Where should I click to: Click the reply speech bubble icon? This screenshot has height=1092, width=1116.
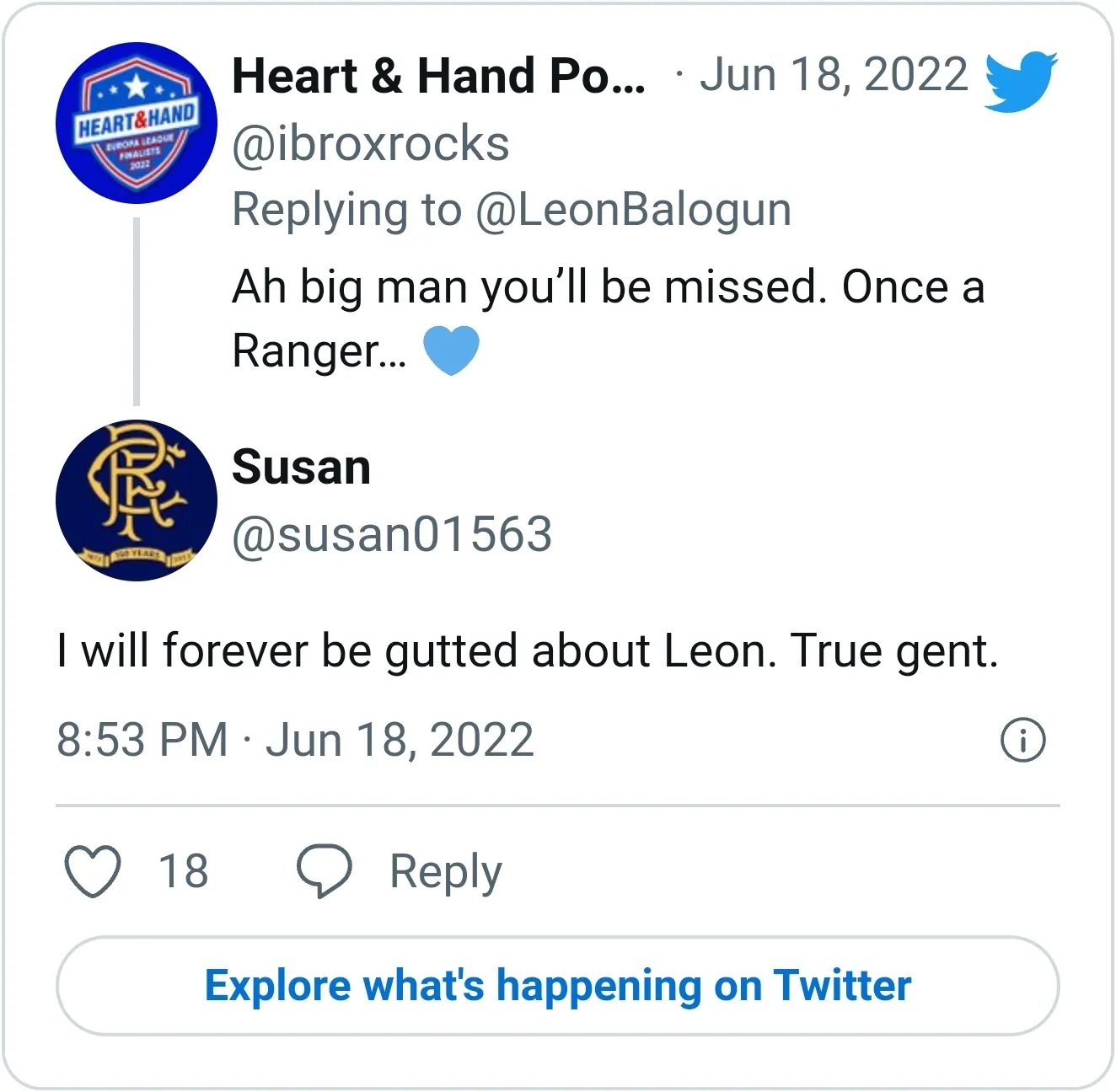(x=324, y=871)
